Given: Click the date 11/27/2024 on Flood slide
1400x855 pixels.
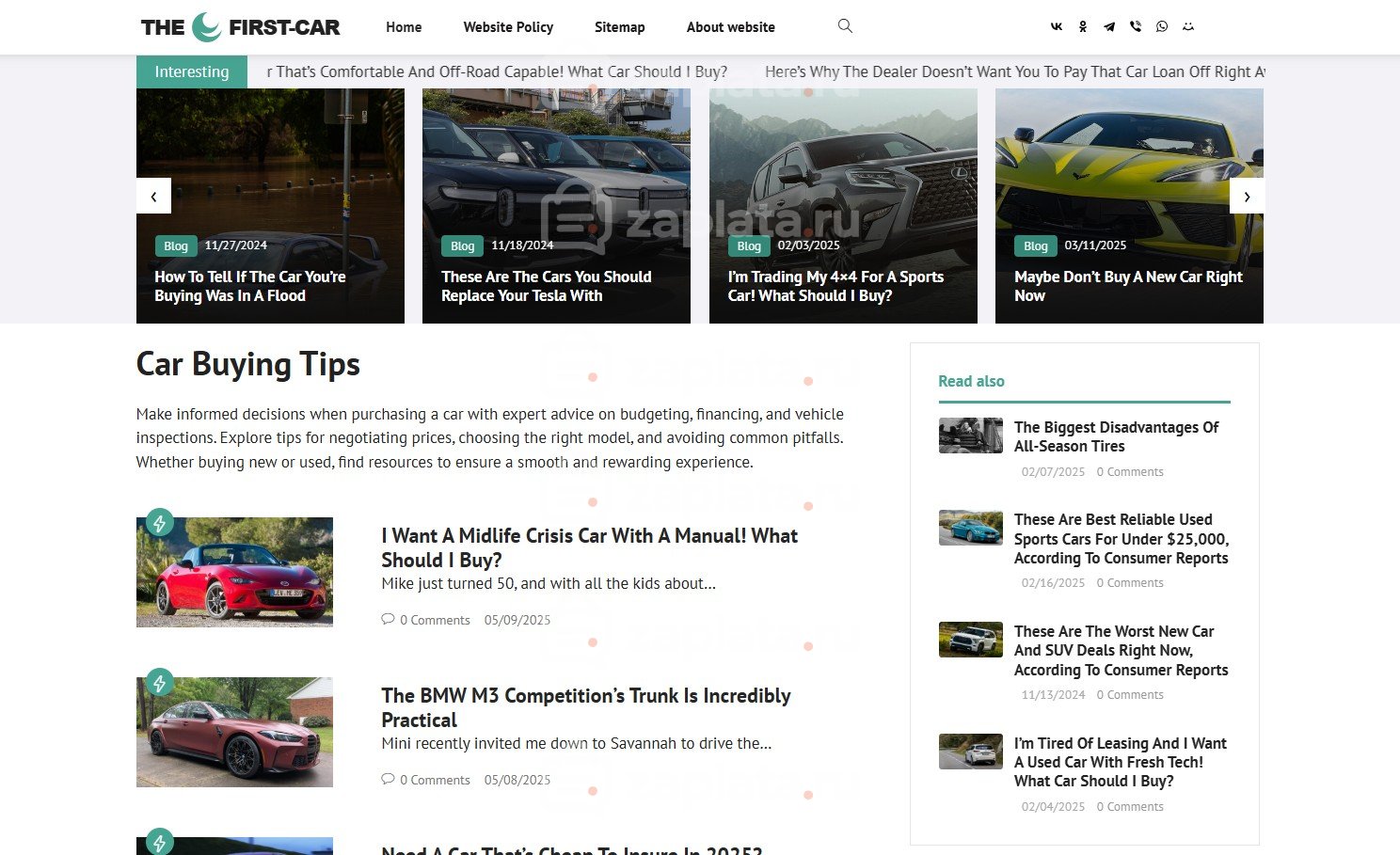Looking at the screenshot, I should coord(236,245).
